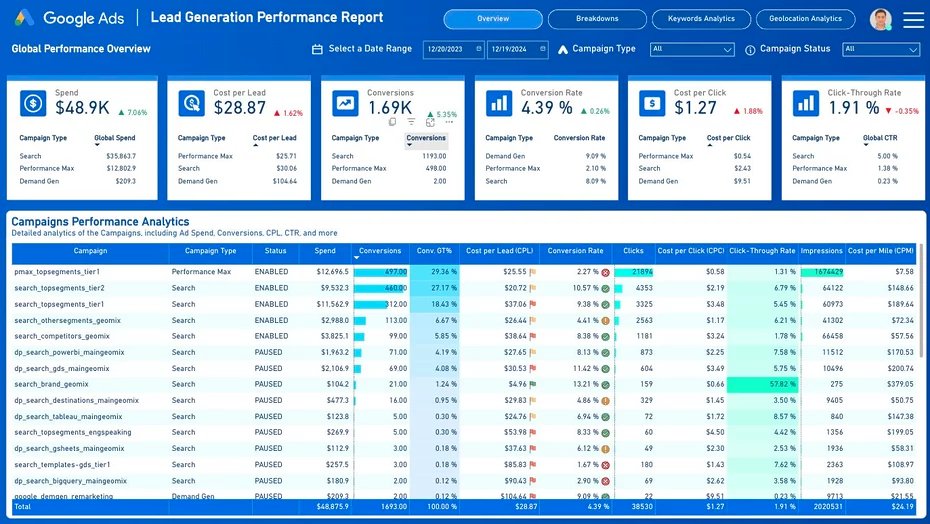The width and height of the screenshot is (930, 524).
Task: Click the calendar icon beside Select a Date Range
Action: click(317, 49)
